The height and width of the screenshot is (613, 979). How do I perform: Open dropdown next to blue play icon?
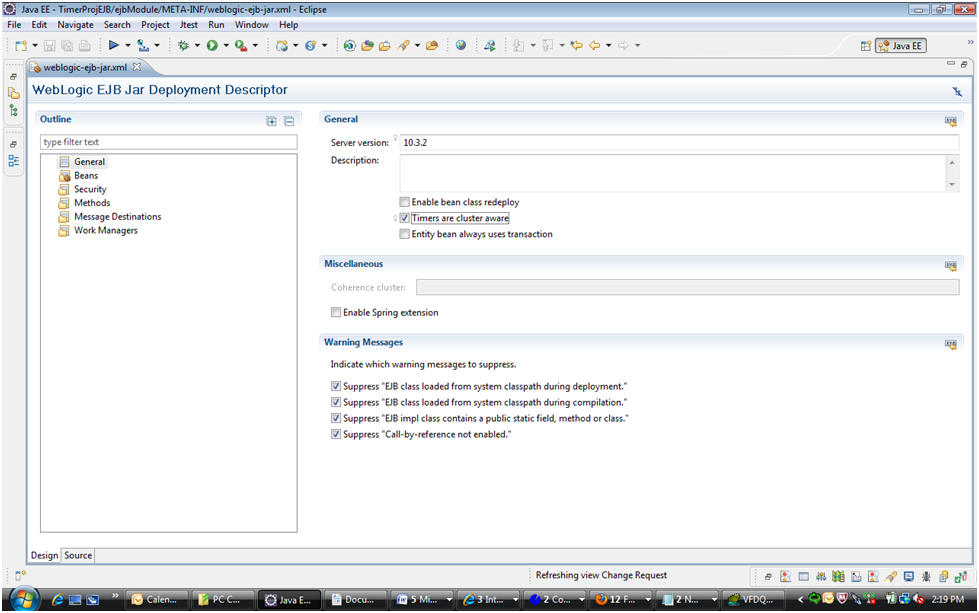coord(127,46)
